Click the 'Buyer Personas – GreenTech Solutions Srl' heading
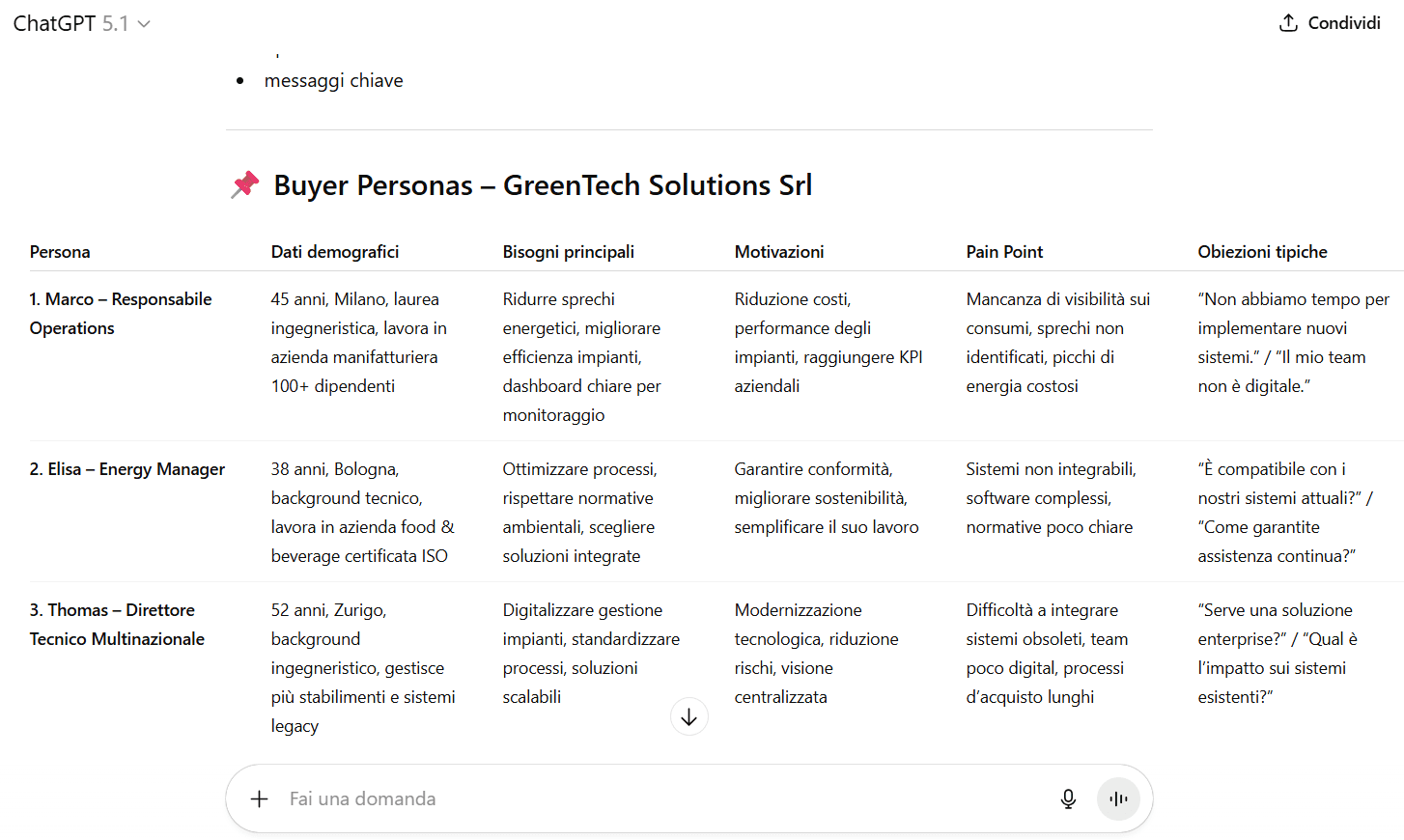Viewport: 1404px width, 840px height. click(543, 184)
